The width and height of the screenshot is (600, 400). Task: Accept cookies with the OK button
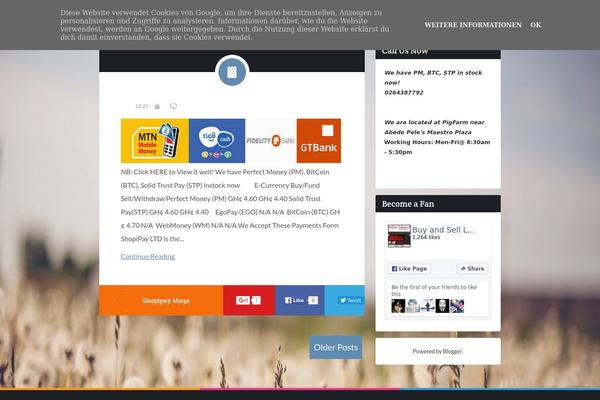535,25
